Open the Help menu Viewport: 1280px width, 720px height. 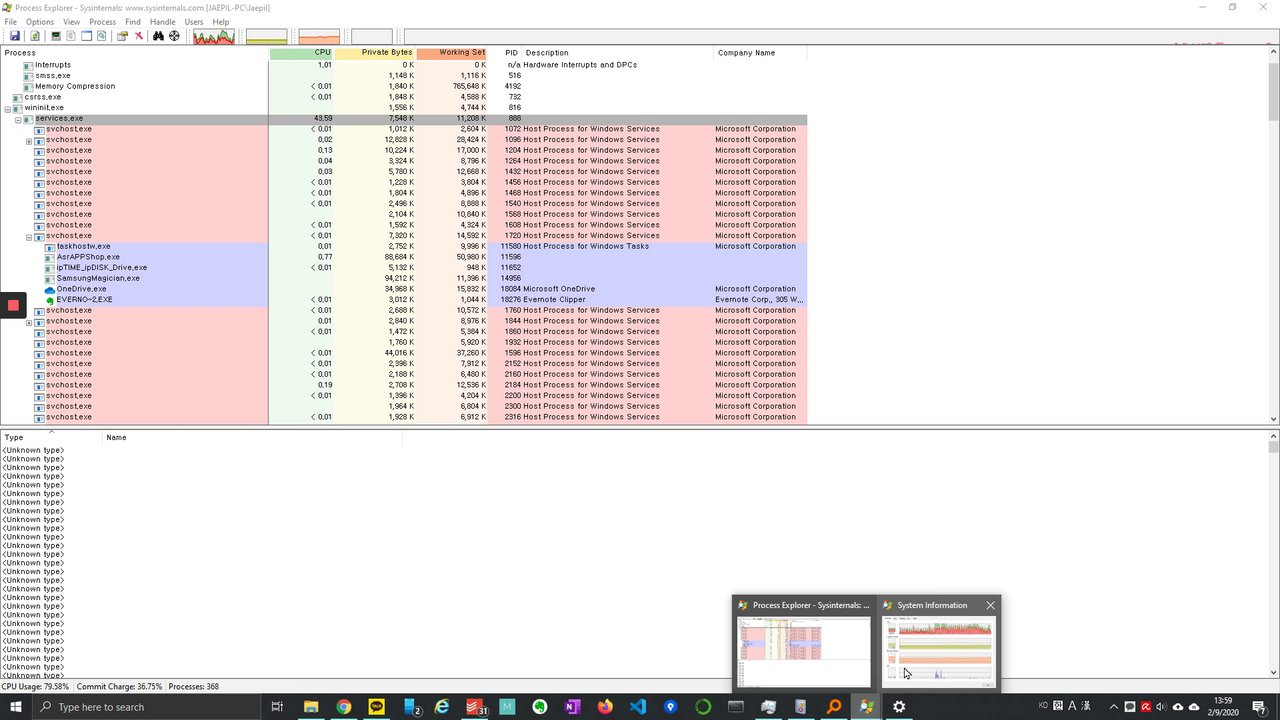[221, 22]
